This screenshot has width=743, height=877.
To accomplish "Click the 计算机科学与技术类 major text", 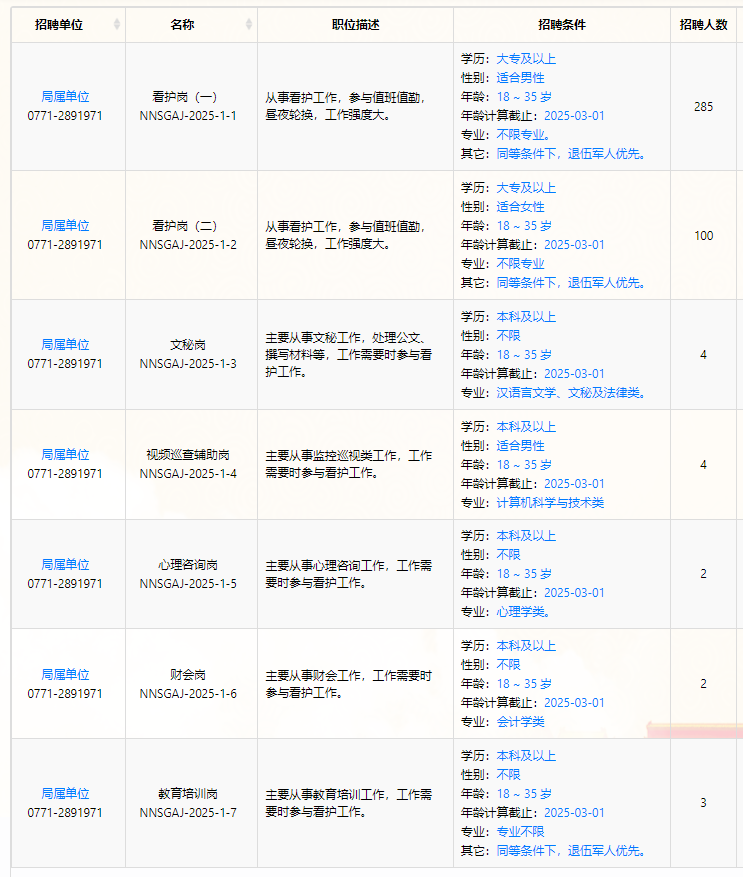I will [550, 503].
